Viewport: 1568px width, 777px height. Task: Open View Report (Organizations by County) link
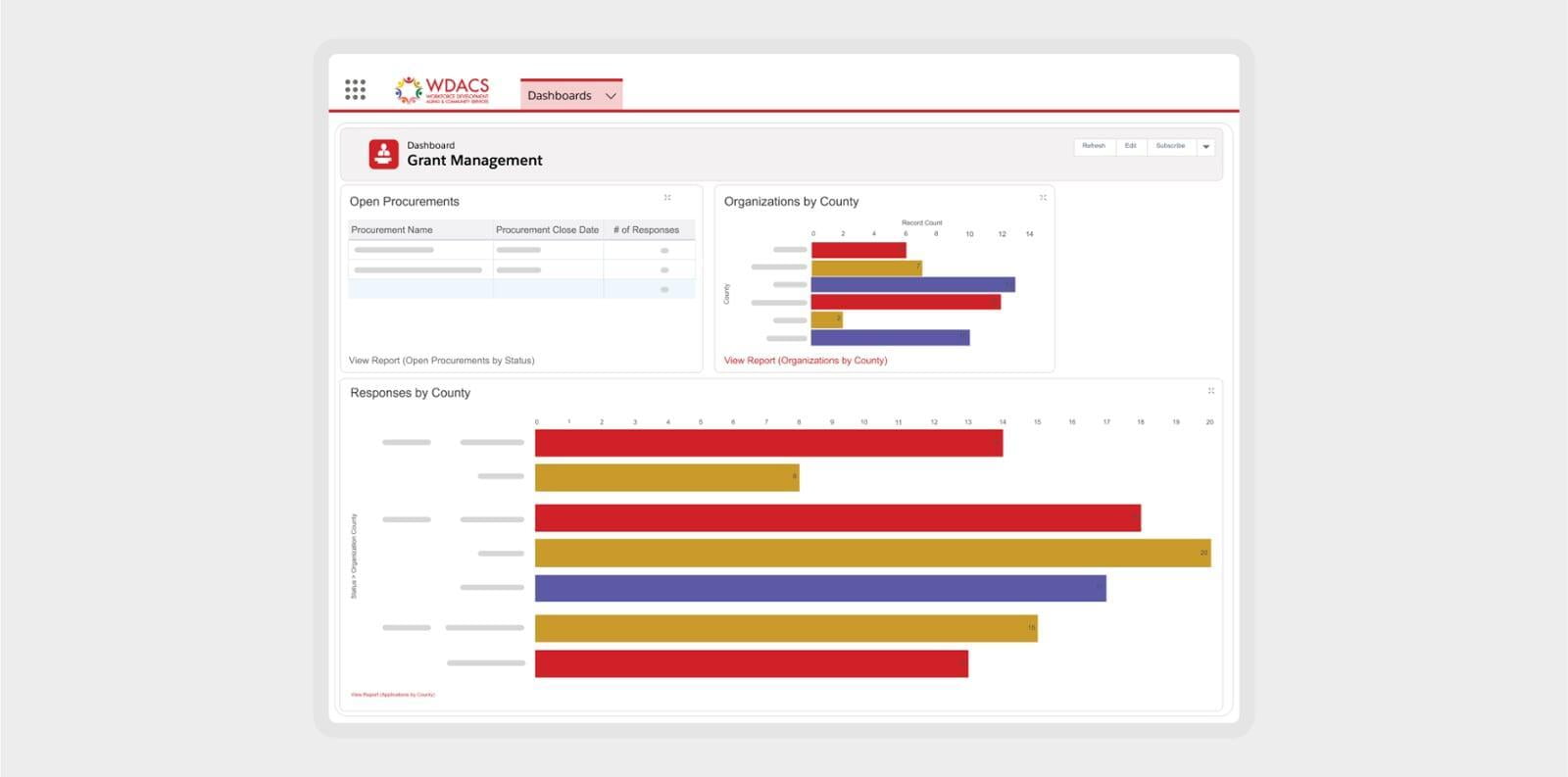click(806, 361)
